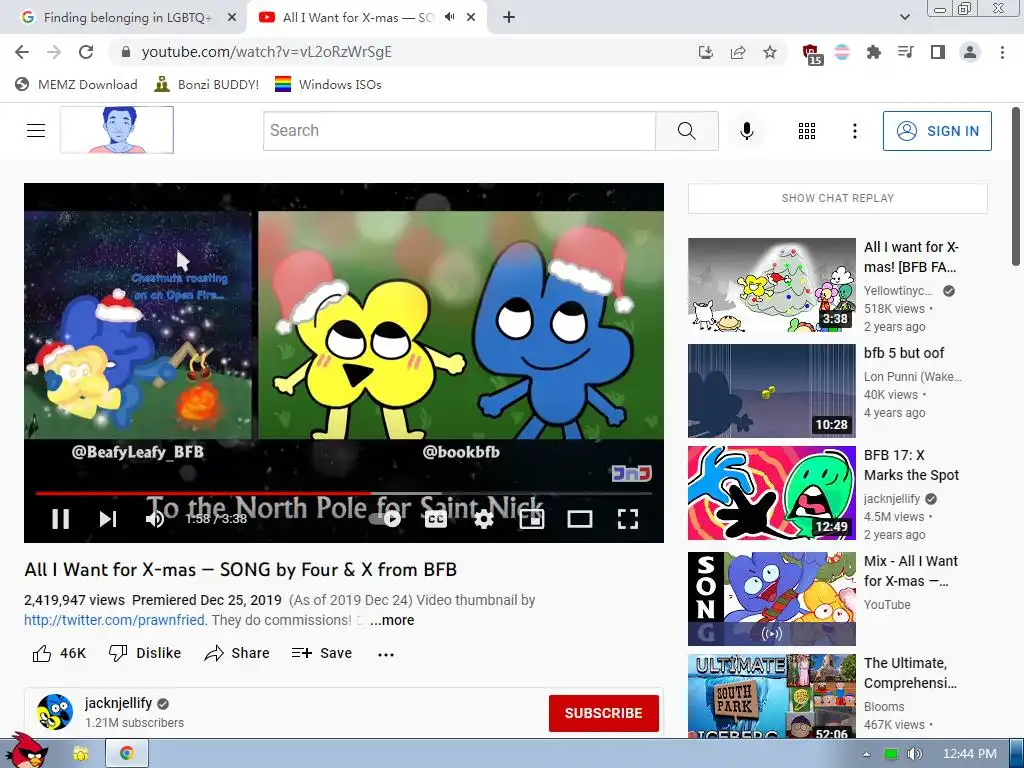Image resolution: width=1024 pixels, height=768 pixels.
Task: Open more actions ellipsis under video
Action: [386, 654]
